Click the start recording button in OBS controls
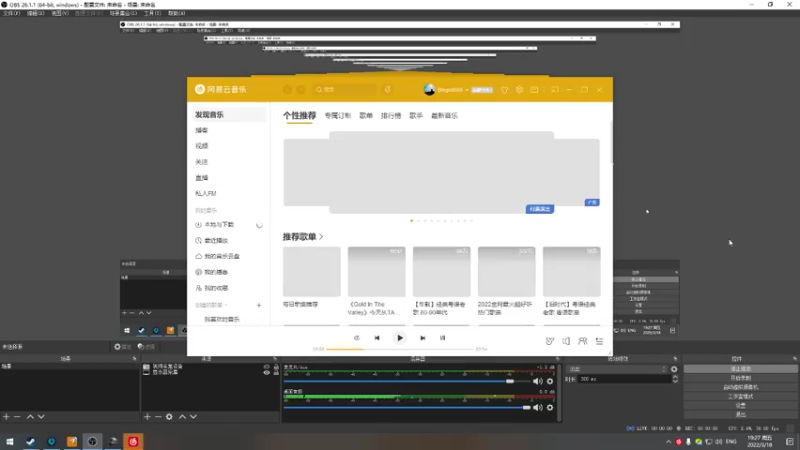Viewport: 800px width, 450px height. click(x=740, y=378)
